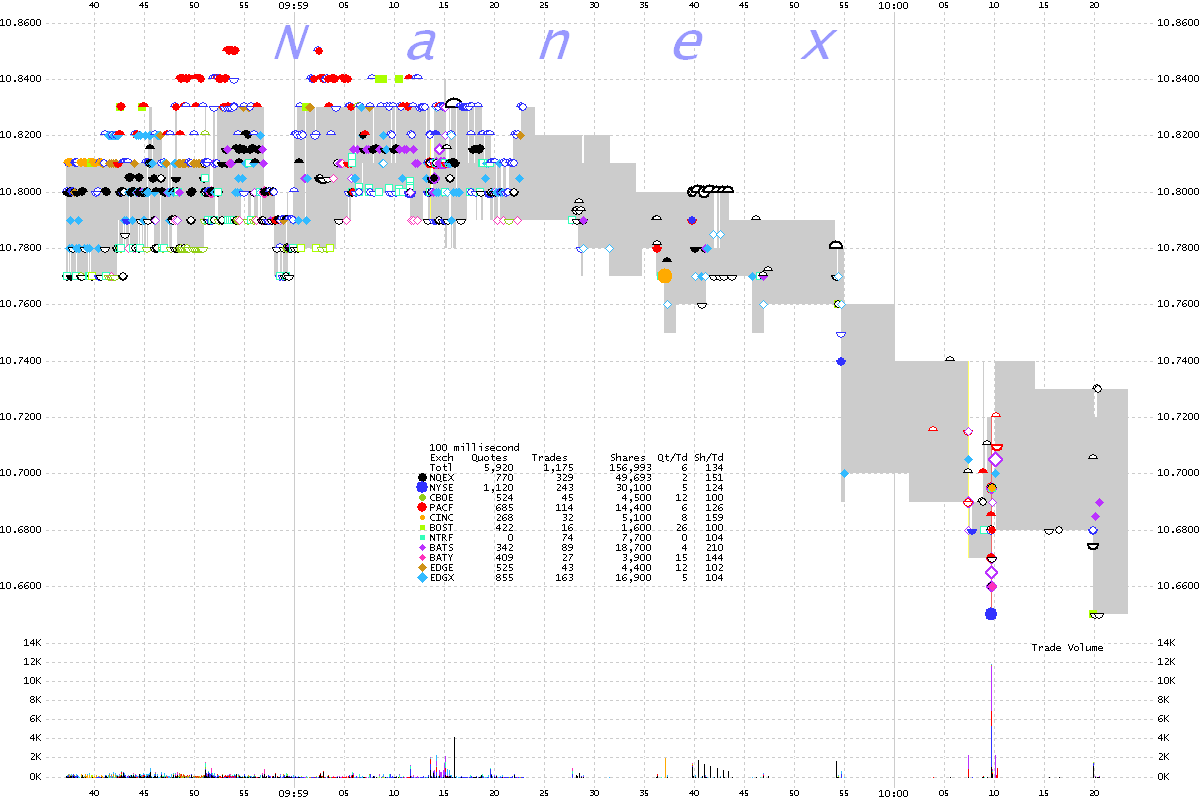Click total shares value "156,993"
The image size is (1200, 800).
[x=630, y=467]
